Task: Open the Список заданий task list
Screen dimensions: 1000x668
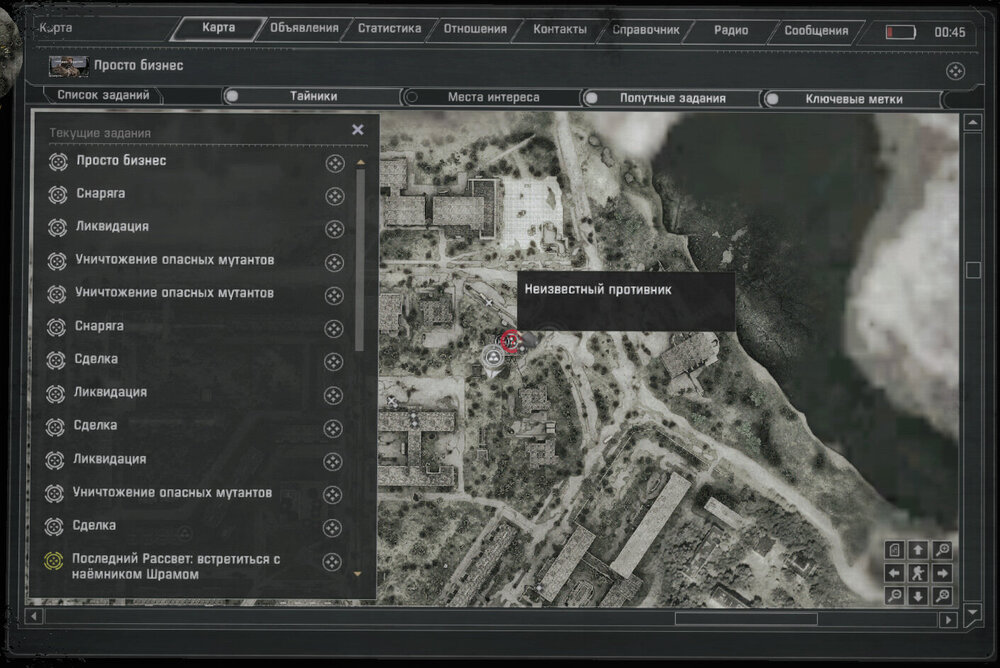Action: [x=103, y=96]
